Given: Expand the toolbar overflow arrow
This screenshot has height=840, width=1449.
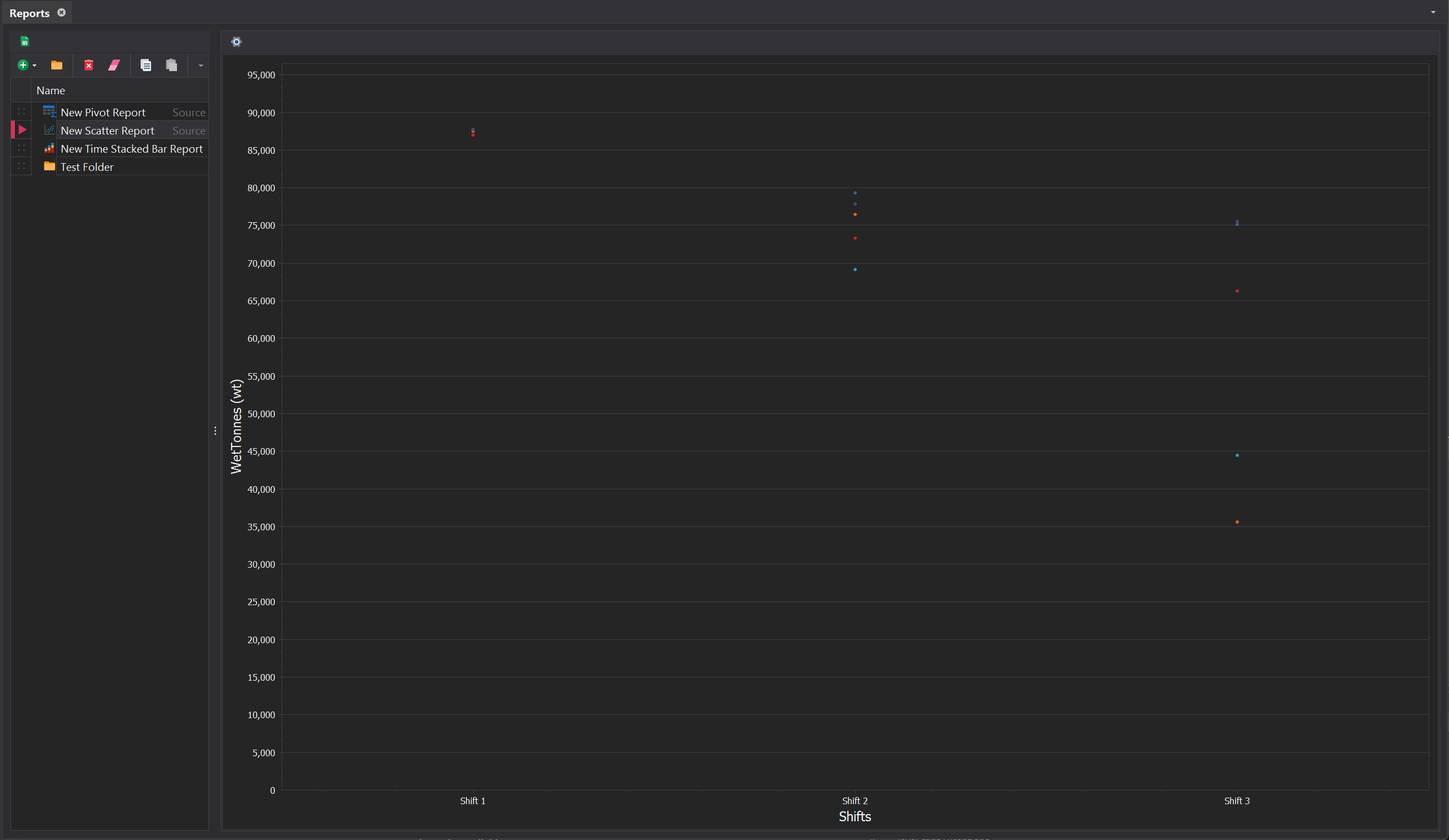Looking at the screenshot, I should (201, 66).
